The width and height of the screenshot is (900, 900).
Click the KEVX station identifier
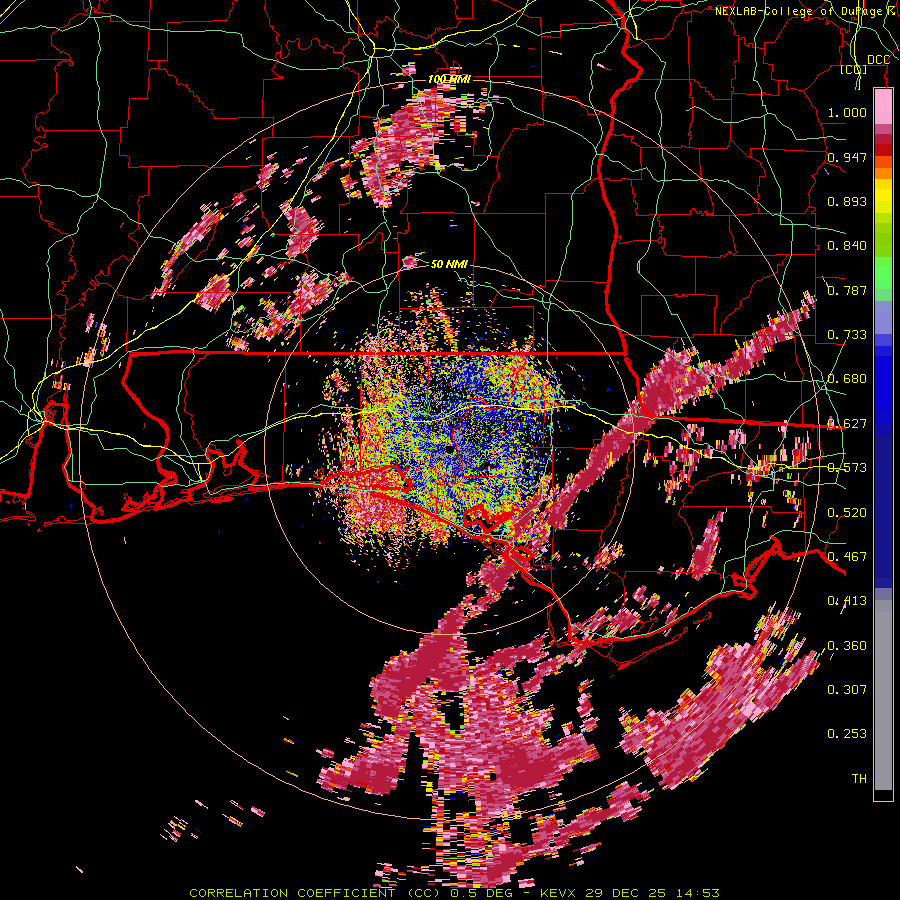560,893
